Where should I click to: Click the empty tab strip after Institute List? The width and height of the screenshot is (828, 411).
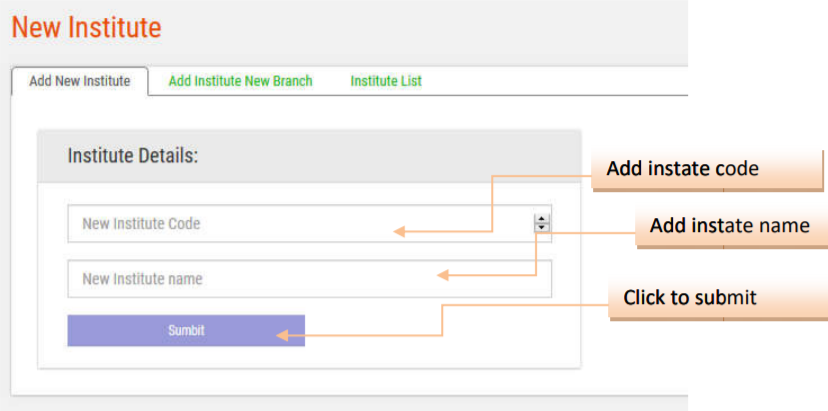560,81
